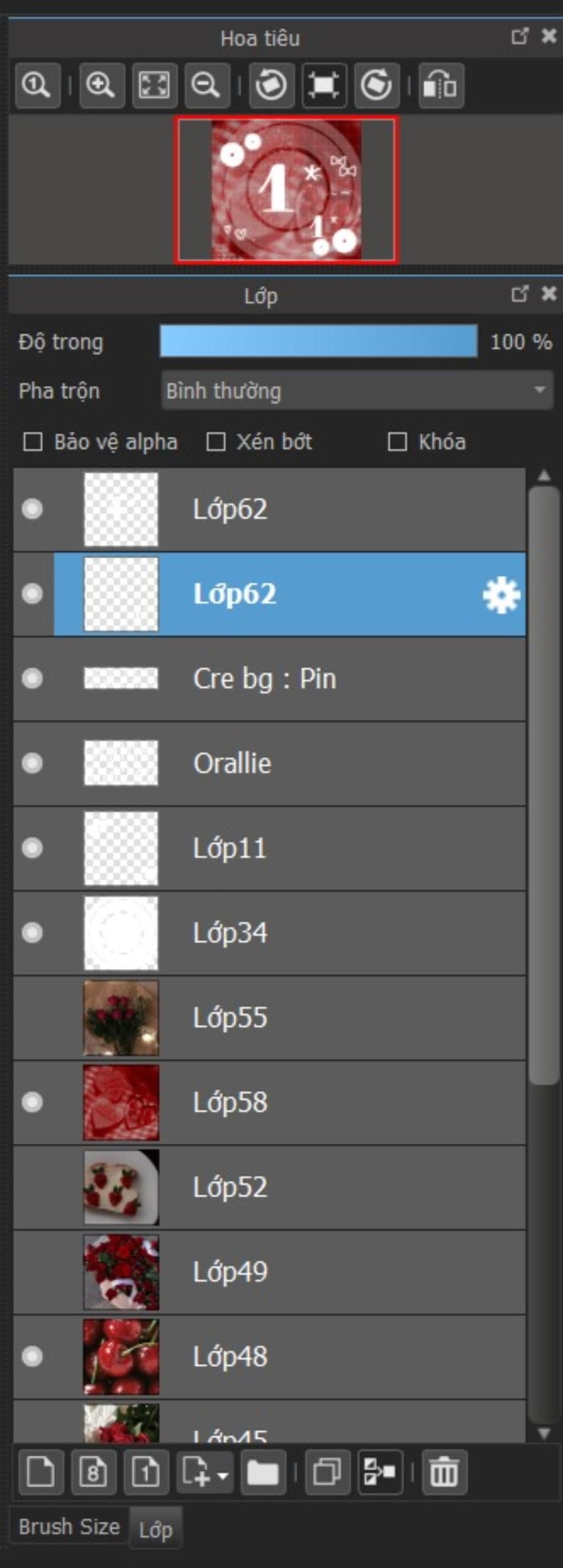Flip the canvas view horizontally
The image size is (563, 1568).
440,85
